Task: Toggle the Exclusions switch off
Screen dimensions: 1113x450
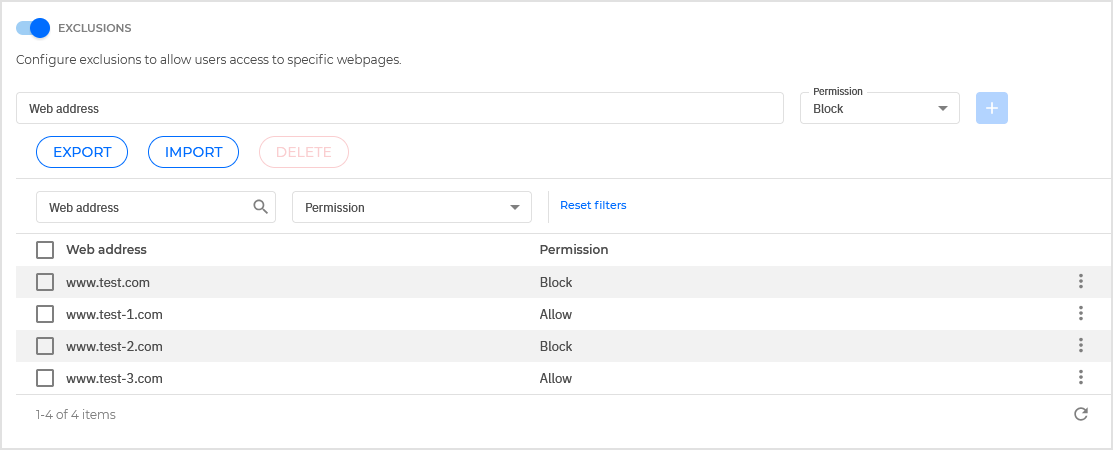Action: [33, 28]
